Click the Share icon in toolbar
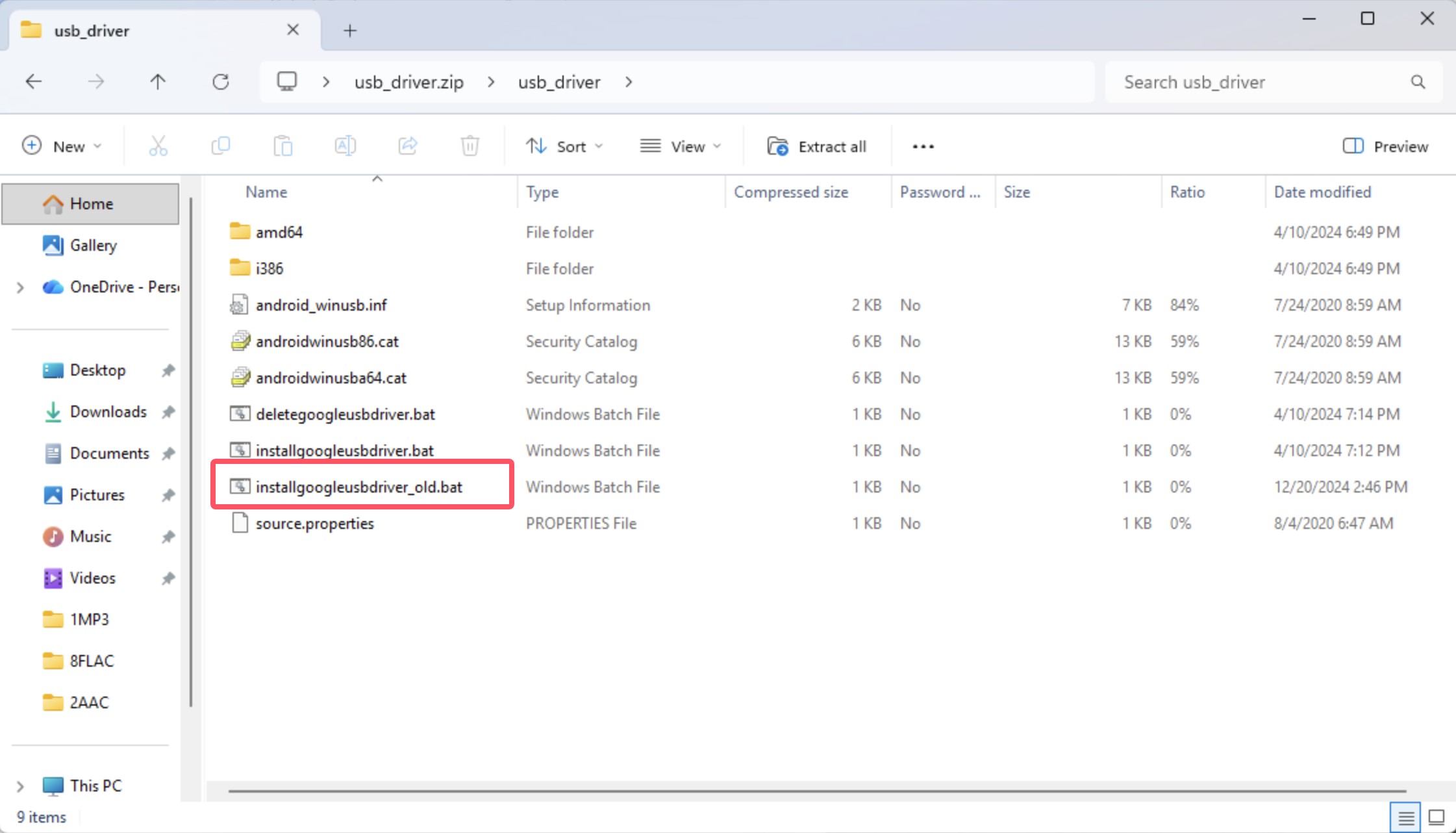The image size is (1456, 833). 408,146
